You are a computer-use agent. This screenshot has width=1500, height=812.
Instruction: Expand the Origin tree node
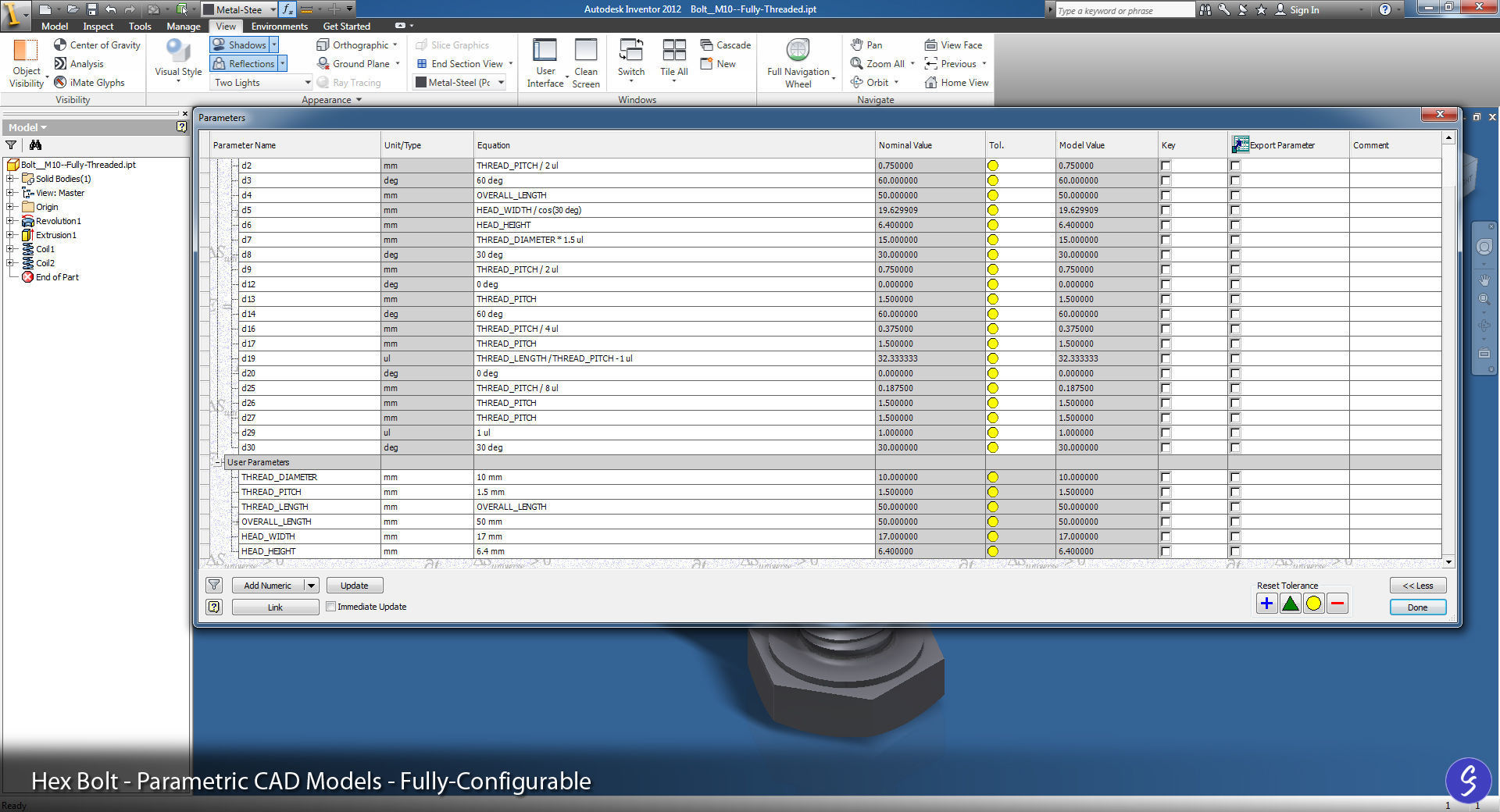10,207
